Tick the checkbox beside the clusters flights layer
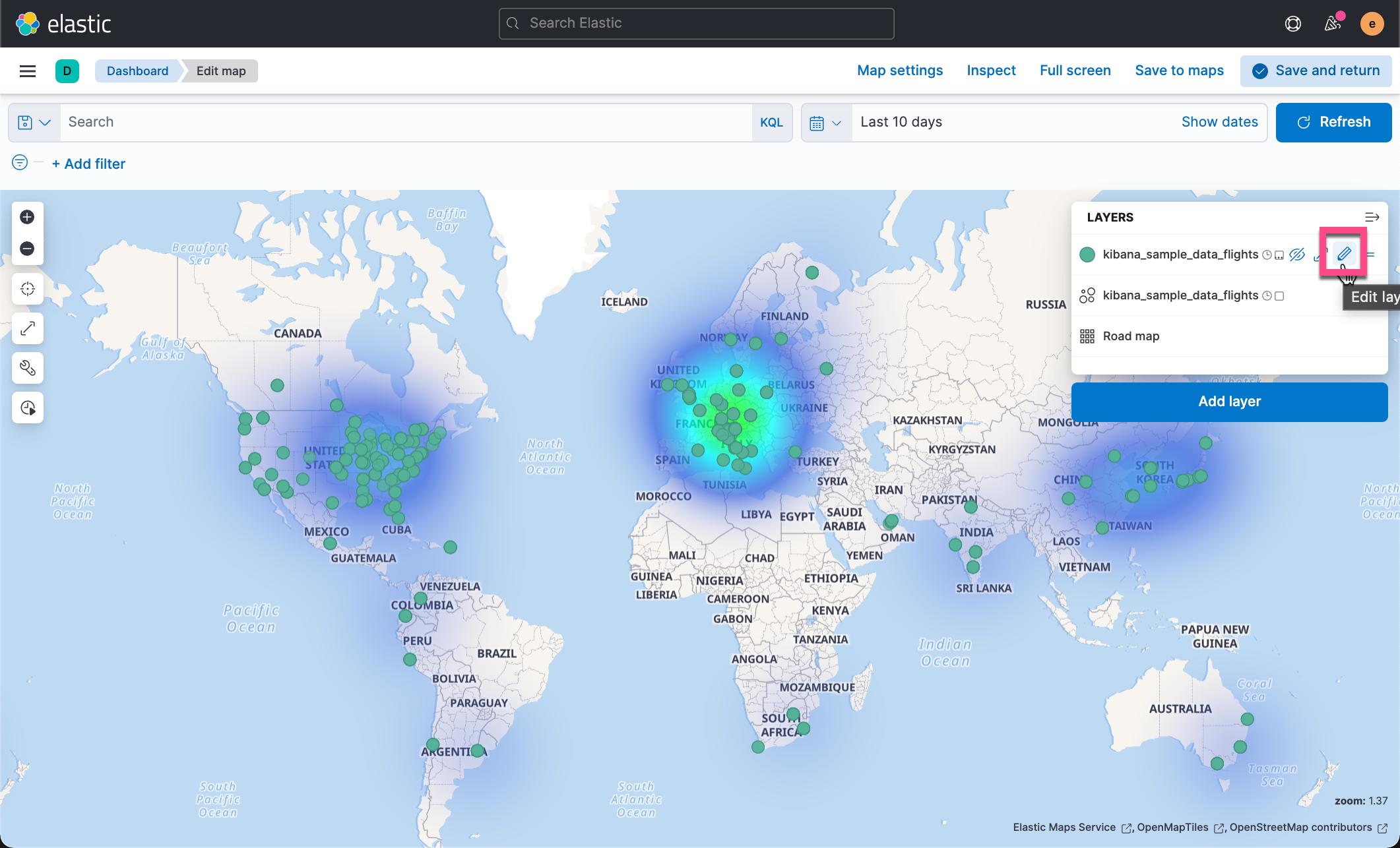Viewport: 1400px width, 848px height. [x=1280, y=296]
